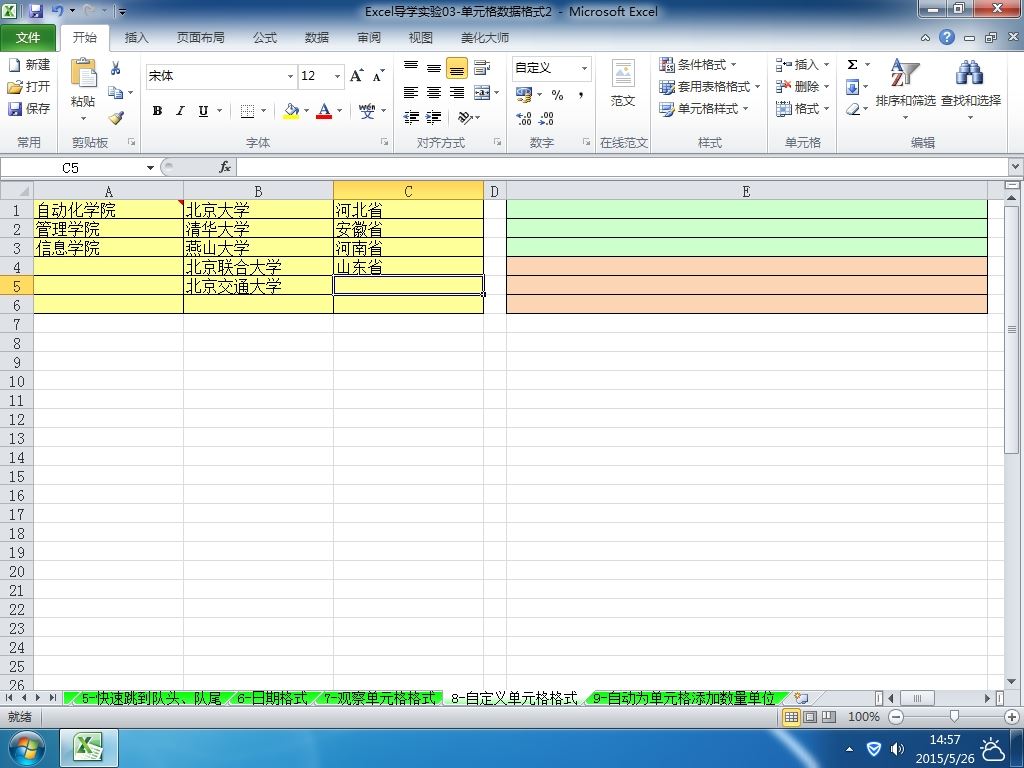Click the Open (打开) button
The height and width of the screenshot is (768, 1024).
[x=29, y=86]
